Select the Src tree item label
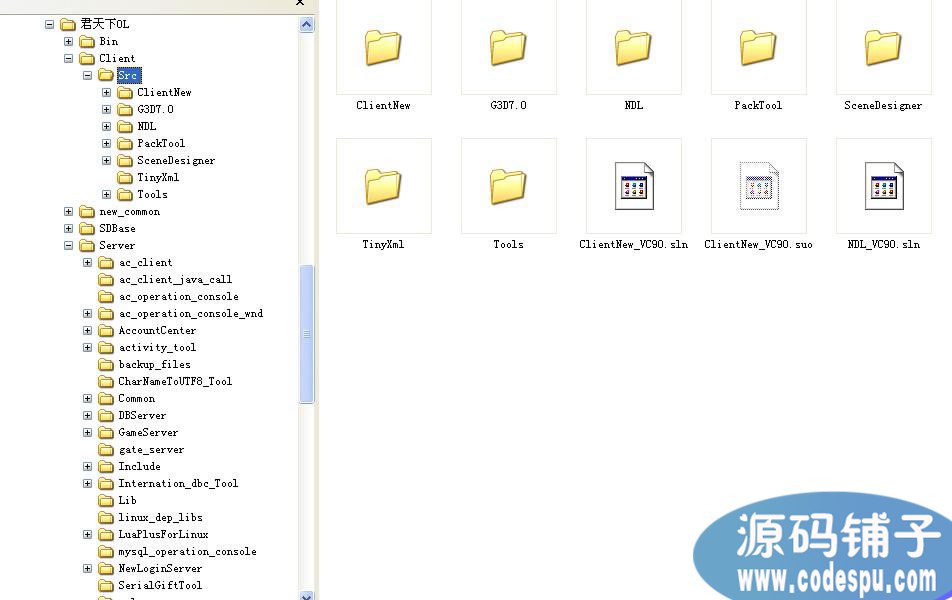Viewport: 952px width, 600px height. pos(129,75)
